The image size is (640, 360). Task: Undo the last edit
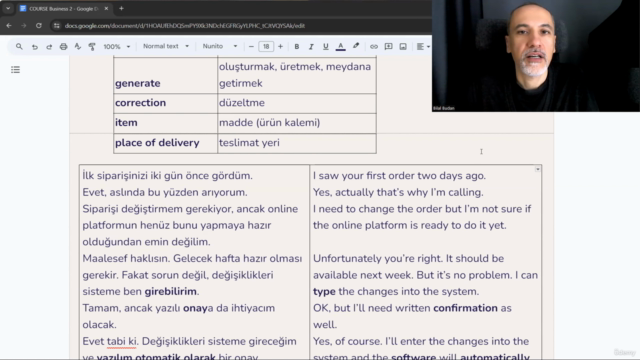(x=35, y=47)
